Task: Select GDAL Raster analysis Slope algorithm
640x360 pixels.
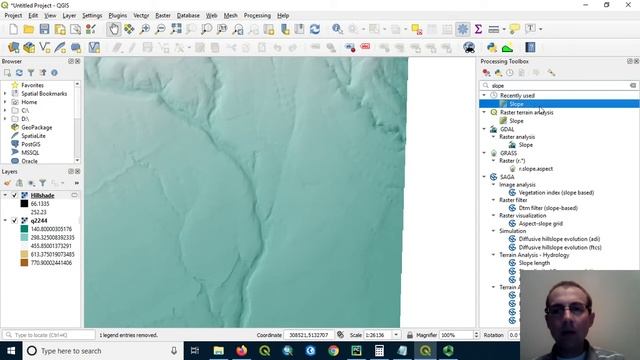Action: (x=525, y=145)
